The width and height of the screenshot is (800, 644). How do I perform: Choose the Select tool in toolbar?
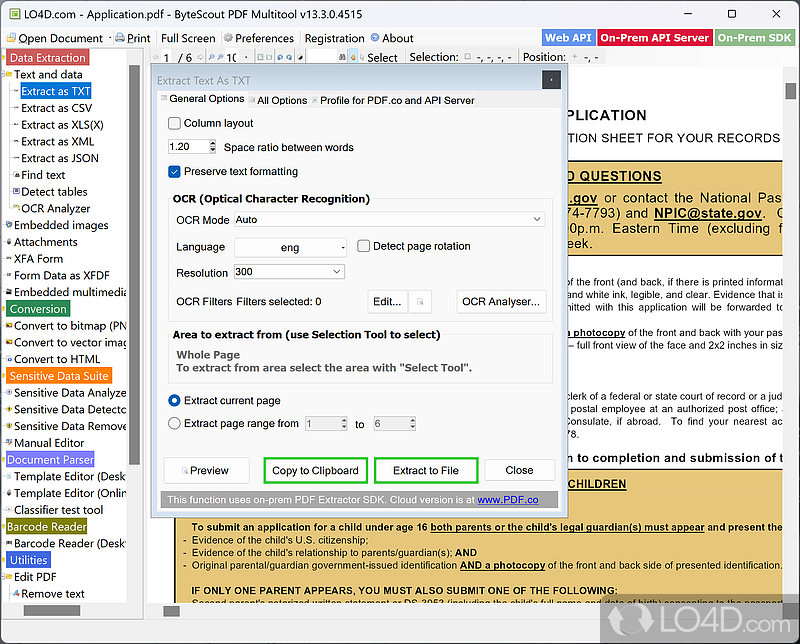[378, 58]
